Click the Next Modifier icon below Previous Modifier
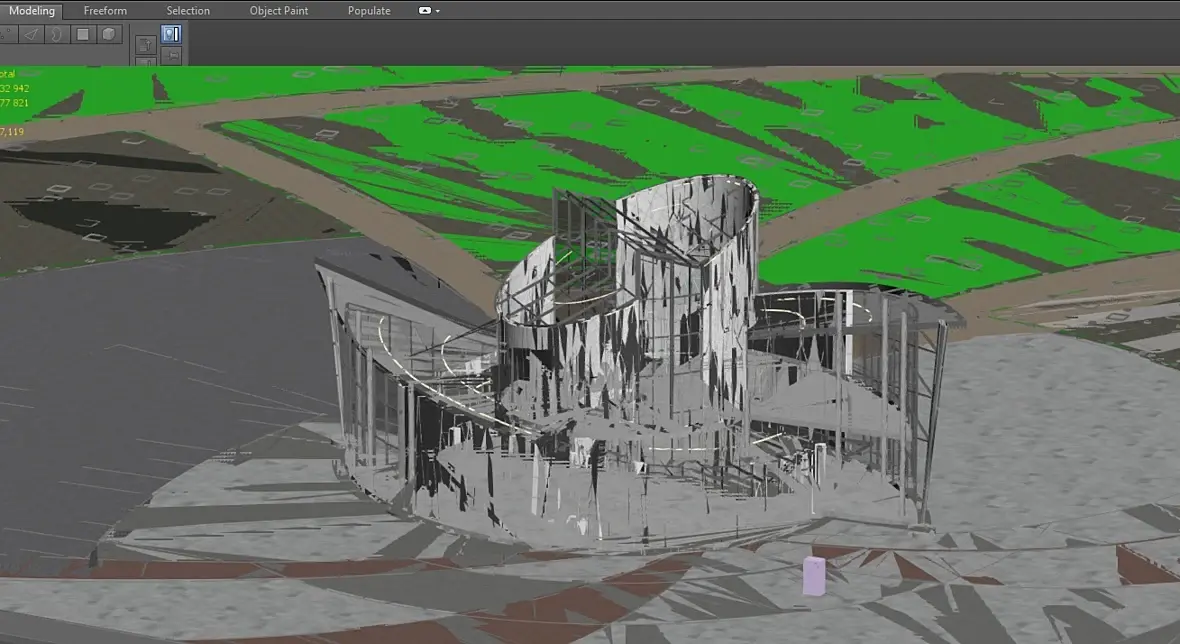This screenshot has height=644, width=1180. pyautogui.click(x=145, y=62)
